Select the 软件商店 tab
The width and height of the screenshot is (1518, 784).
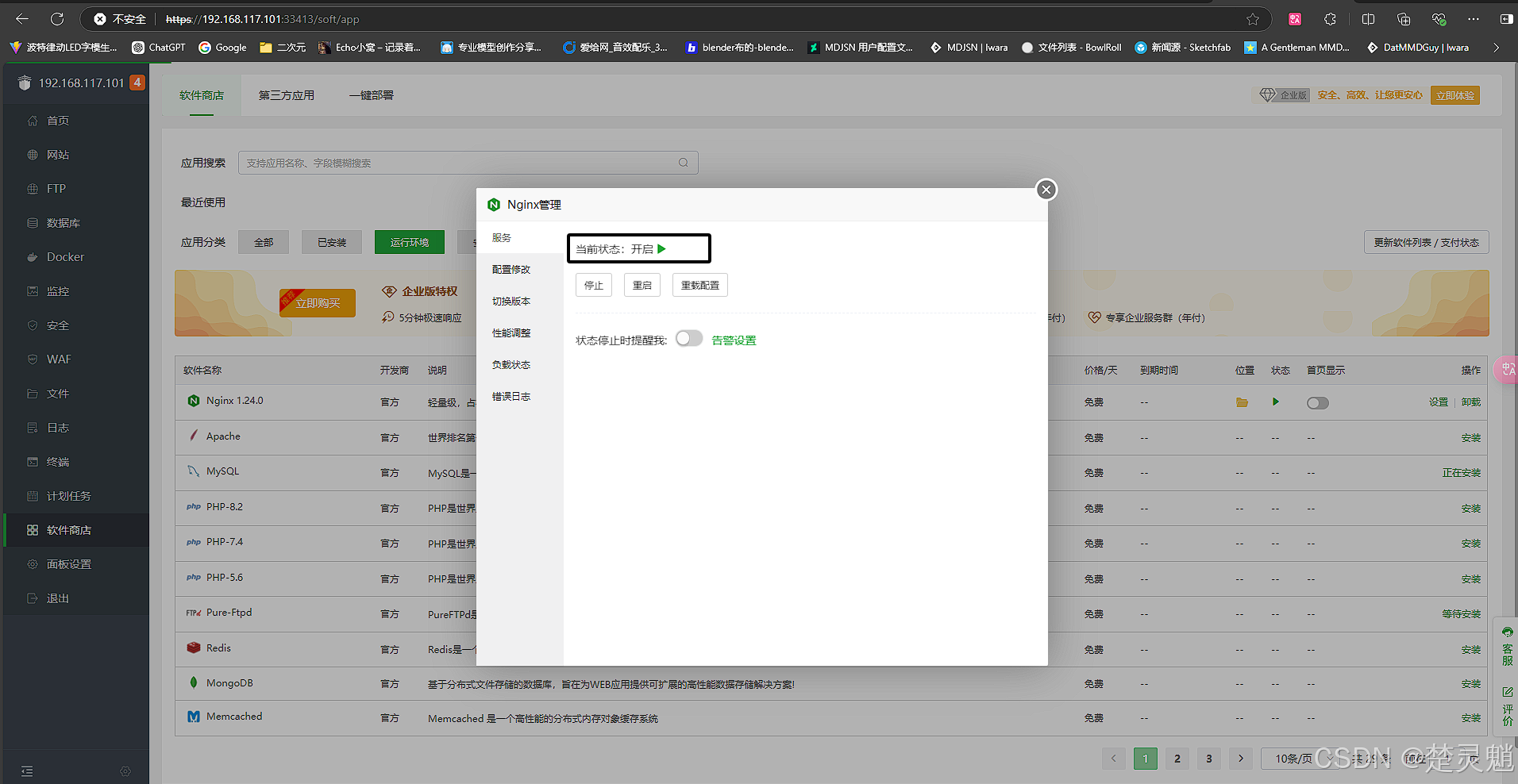click(202, 95)
